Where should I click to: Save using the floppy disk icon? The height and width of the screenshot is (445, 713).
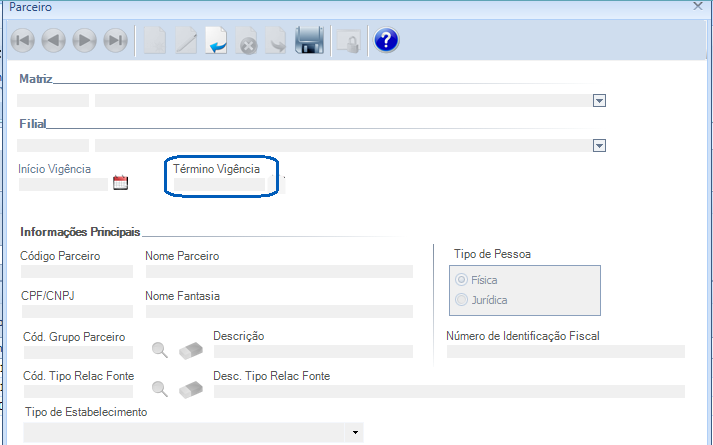click(310, 40)
